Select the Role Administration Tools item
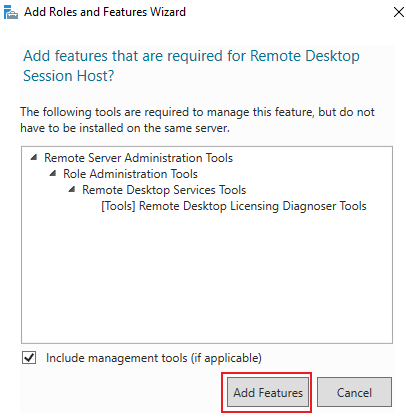Viewport: 406px width, 417px height. [130, 174]
